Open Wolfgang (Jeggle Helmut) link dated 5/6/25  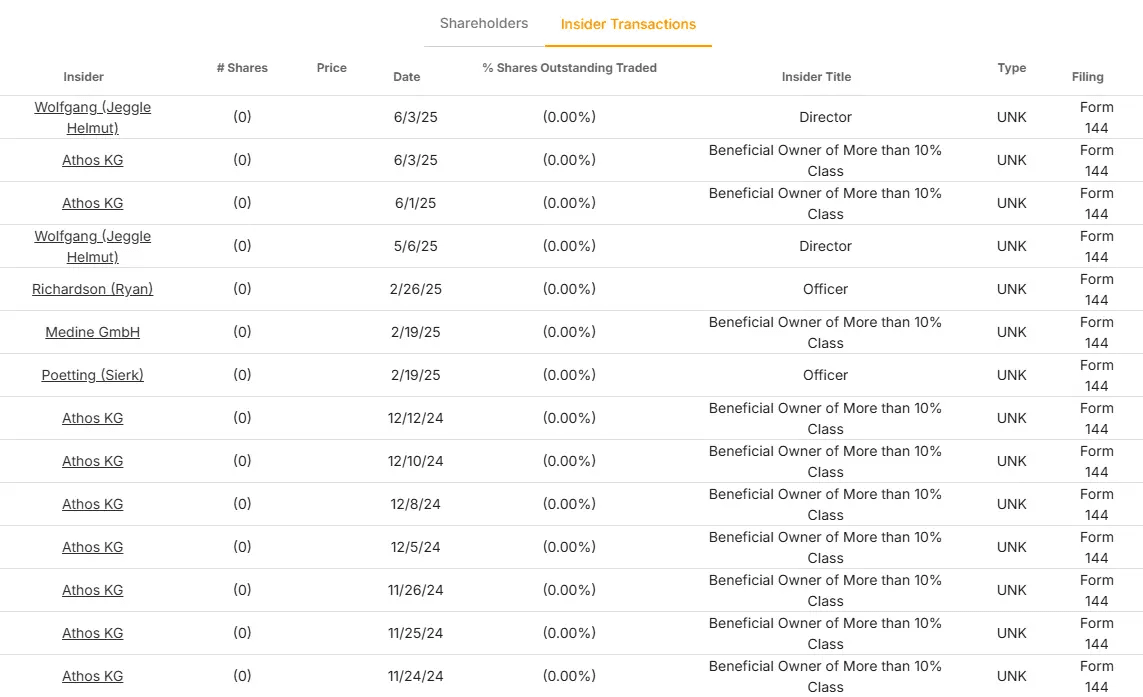[93, 246]
